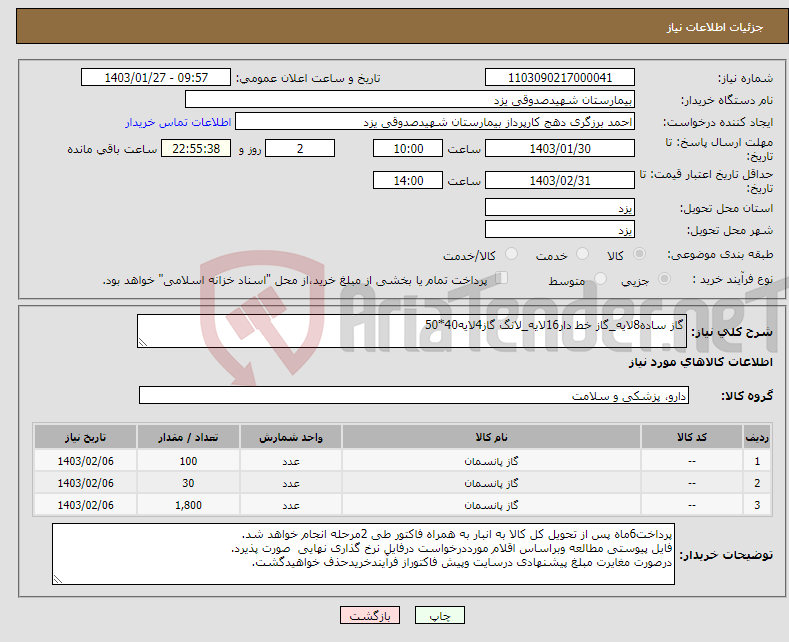Click the remaining time field 22:55:38
This screenshot has height=642, width=789.
196,148
